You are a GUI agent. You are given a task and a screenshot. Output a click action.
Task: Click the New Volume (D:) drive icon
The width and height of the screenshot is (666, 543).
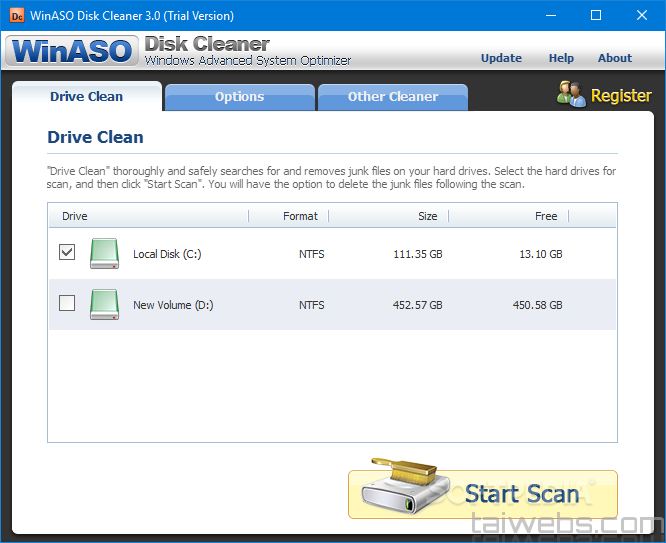(x=104, y=305)
